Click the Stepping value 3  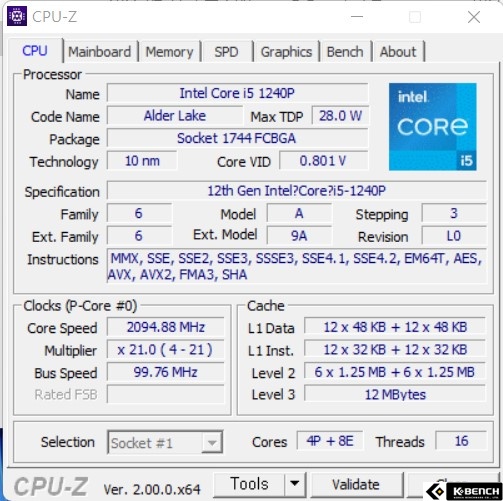click(454, 213)
